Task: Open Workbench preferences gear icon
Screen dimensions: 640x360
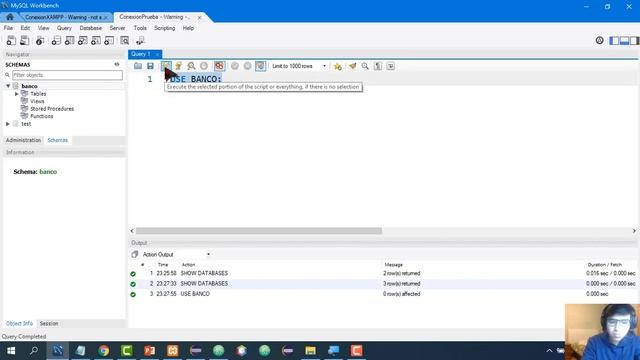Action: (599, 40)
